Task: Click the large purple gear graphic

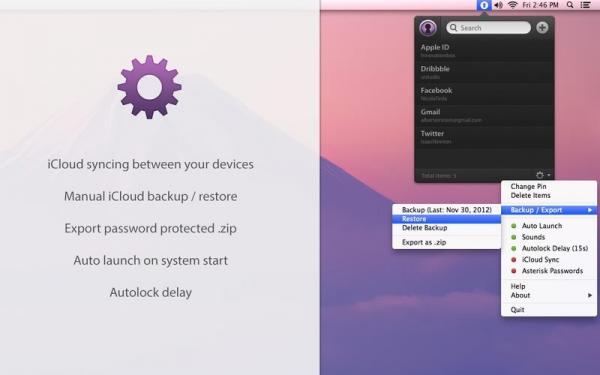Action: coord(149,87)
